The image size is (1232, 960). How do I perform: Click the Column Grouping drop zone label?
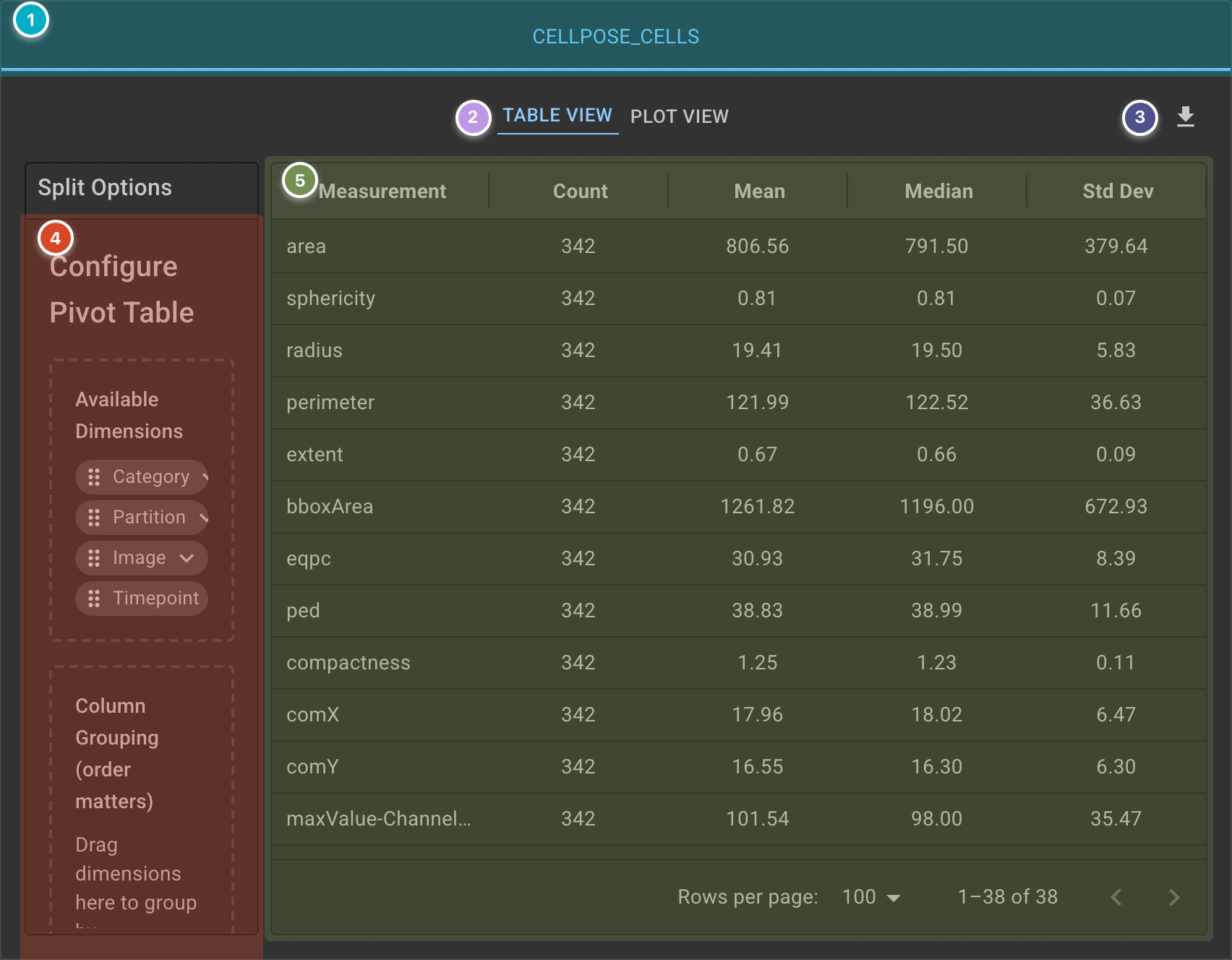click(116, 754)
